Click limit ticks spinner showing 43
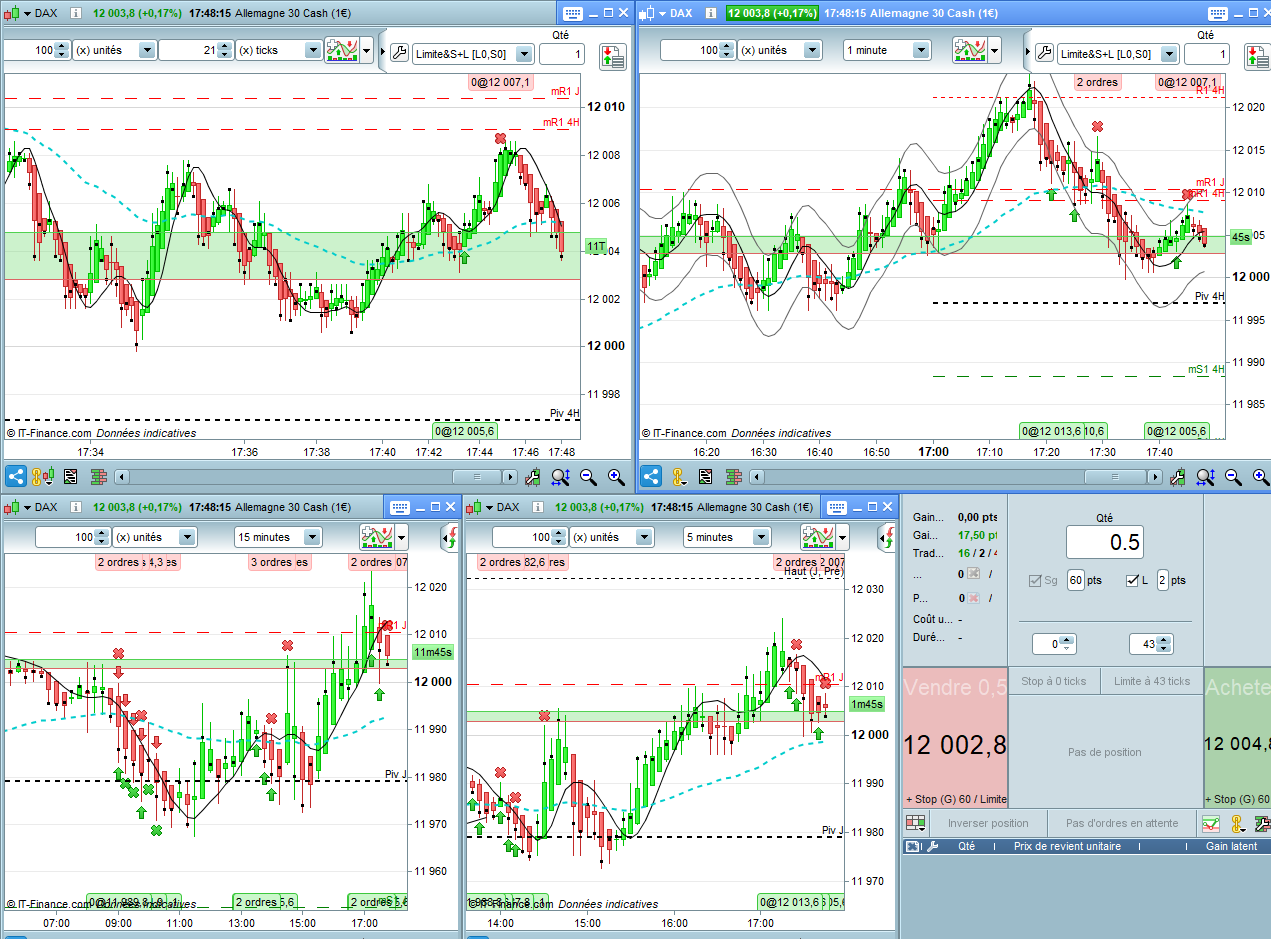Viewport: 1271px width, 939px height. point(1163,644)
